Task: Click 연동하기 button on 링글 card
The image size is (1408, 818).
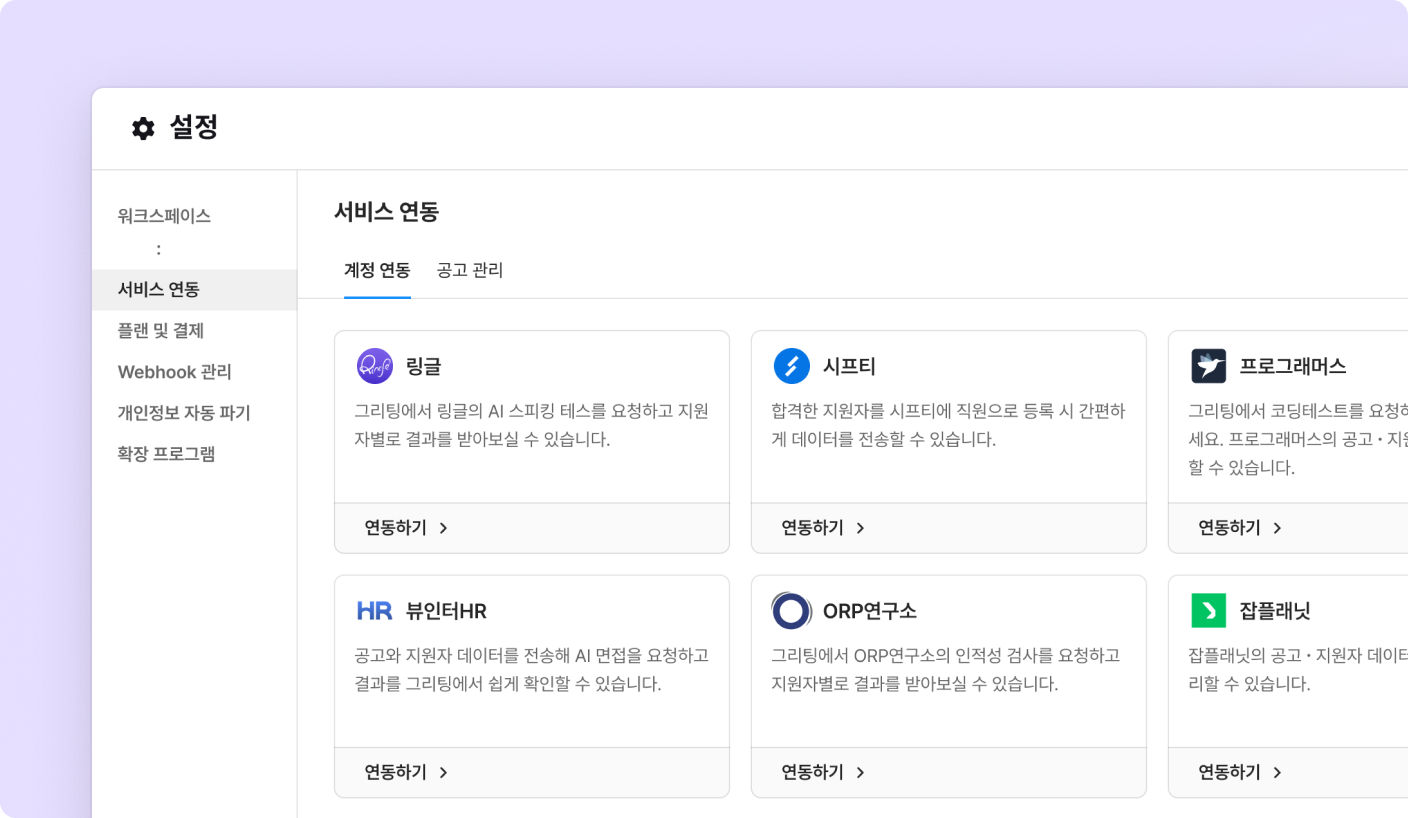Action: coord(406,528)
